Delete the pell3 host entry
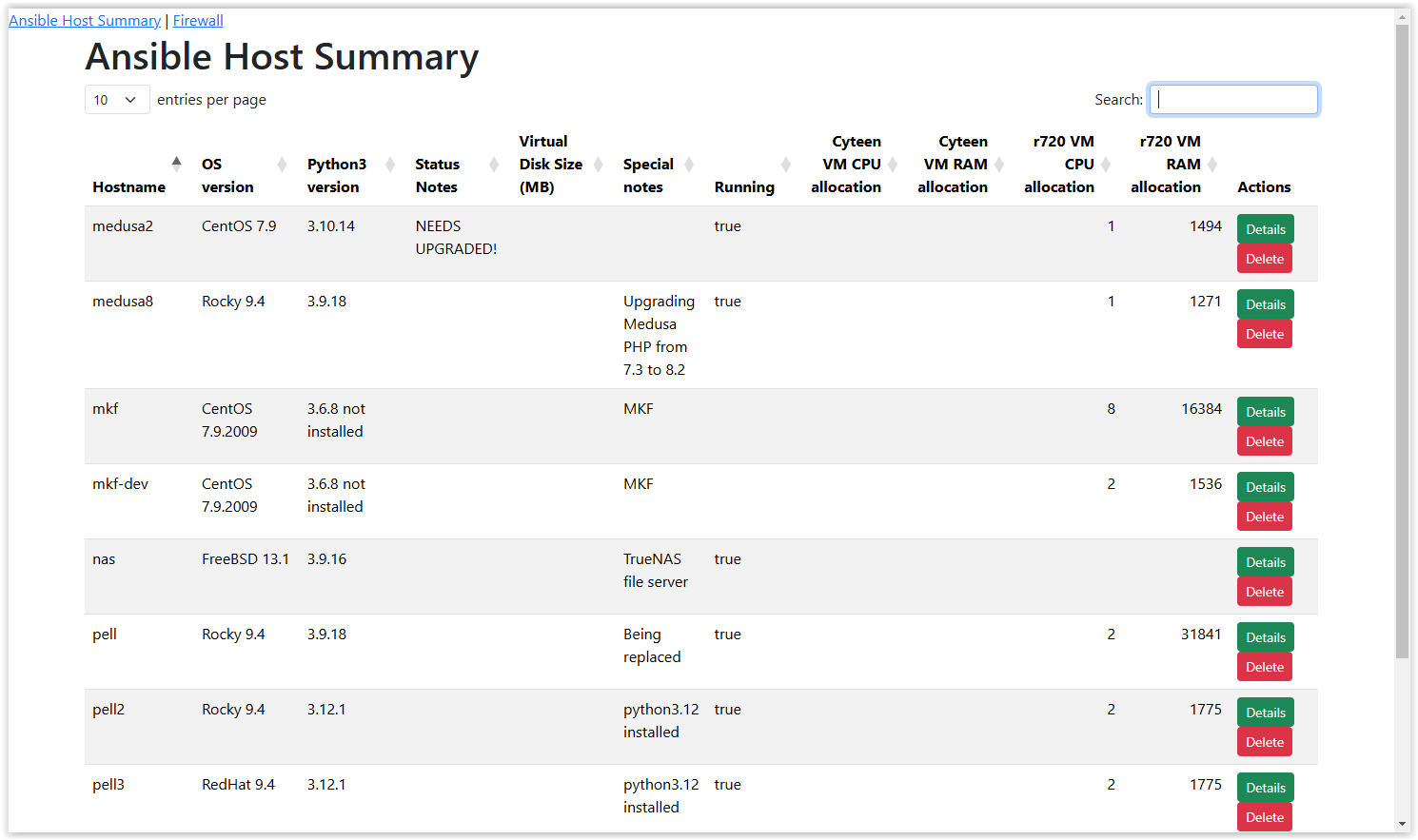 click(x=1264, y=817)
